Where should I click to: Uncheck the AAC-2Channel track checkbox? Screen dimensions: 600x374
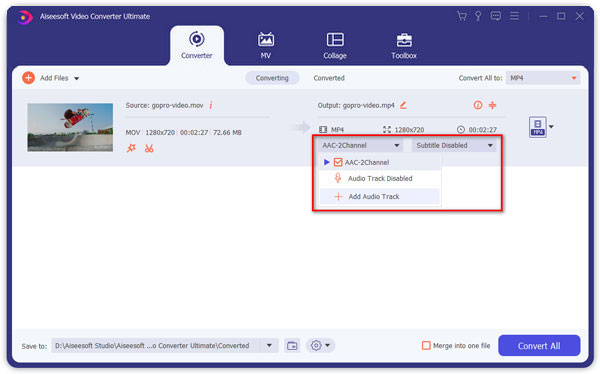pos(338,162)
